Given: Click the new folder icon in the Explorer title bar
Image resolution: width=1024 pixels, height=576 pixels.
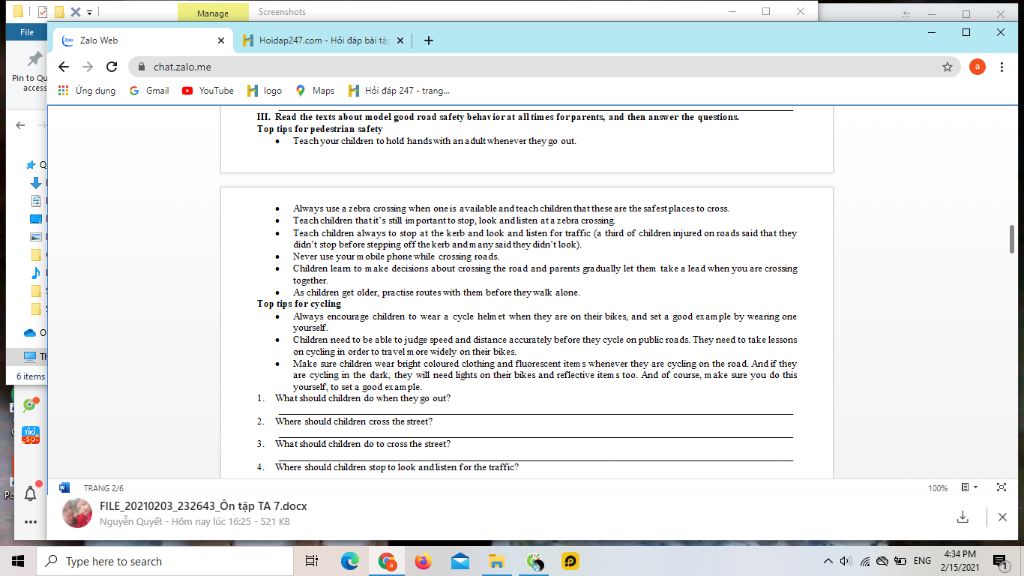Looking at the screenshot, I should point(59,12).
